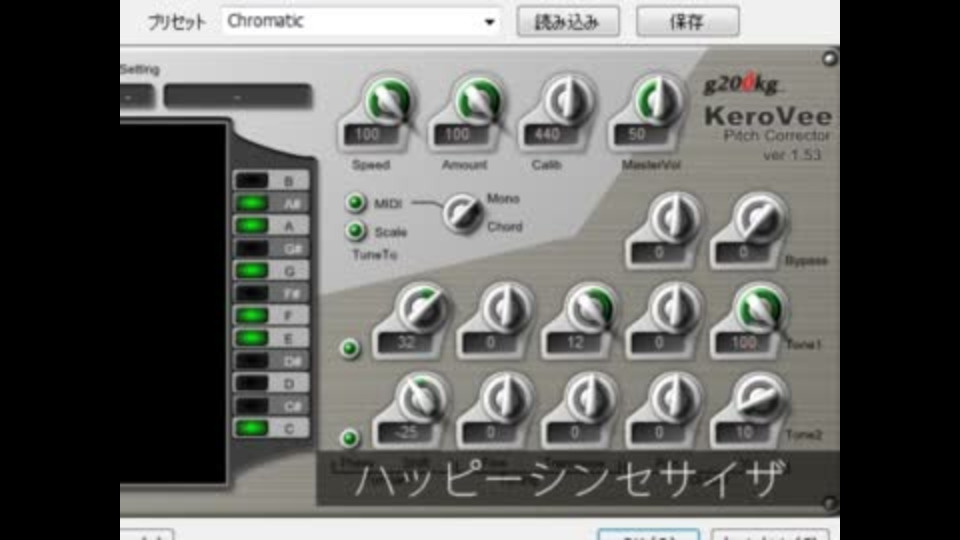Click the Calib knob
Viewport: 960px width, 540px height.
(x=568, y=101)
